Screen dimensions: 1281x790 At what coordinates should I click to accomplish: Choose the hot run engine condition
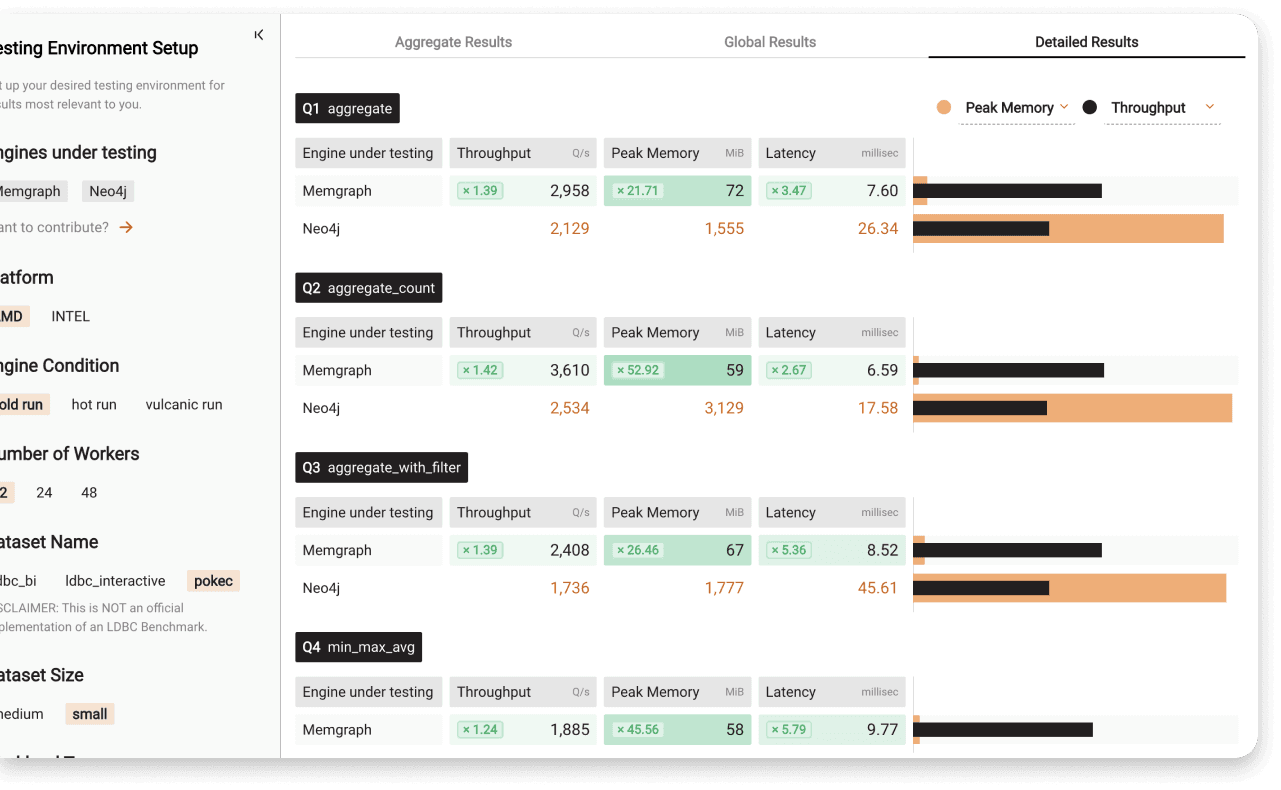click(94, 405)
